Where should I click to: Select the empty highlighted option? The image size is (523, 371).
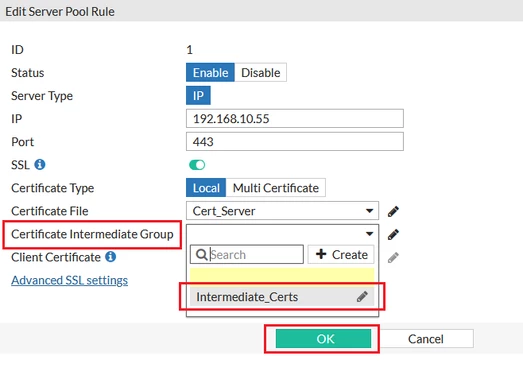(282, 277)
